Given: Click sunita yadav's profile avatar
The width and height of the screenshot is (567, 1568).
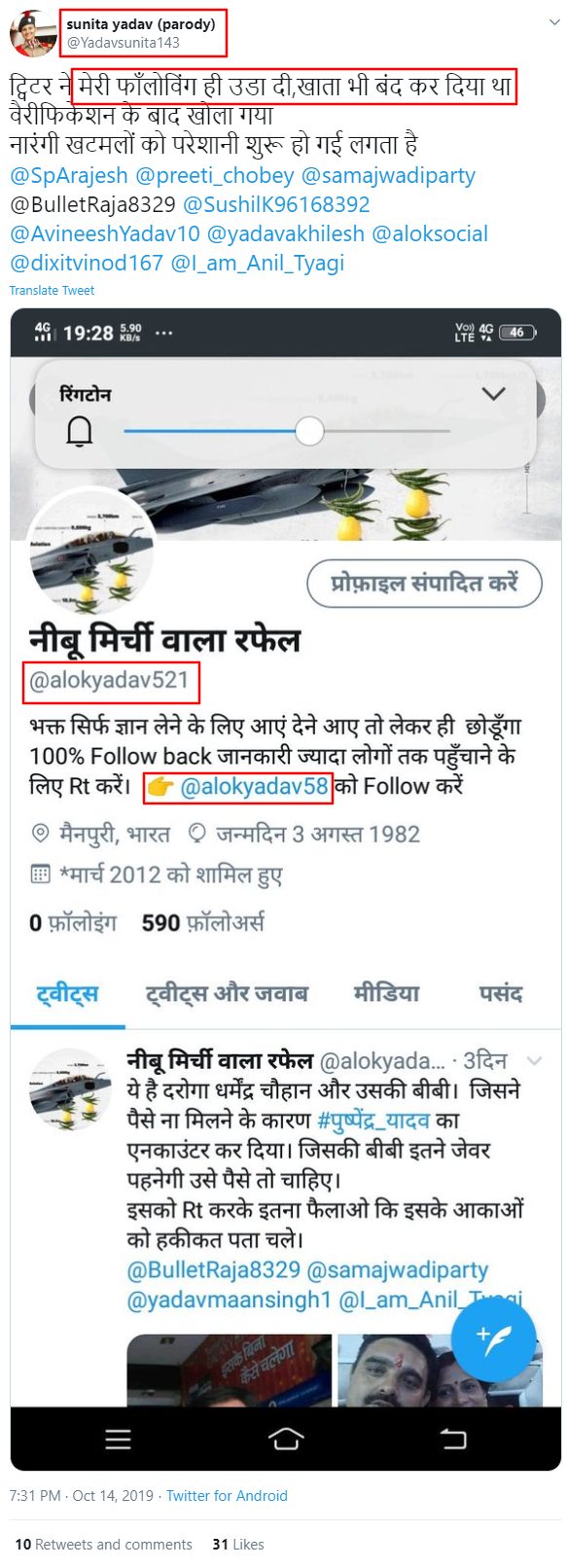Looking at the screenshot, I should point(33,34).
